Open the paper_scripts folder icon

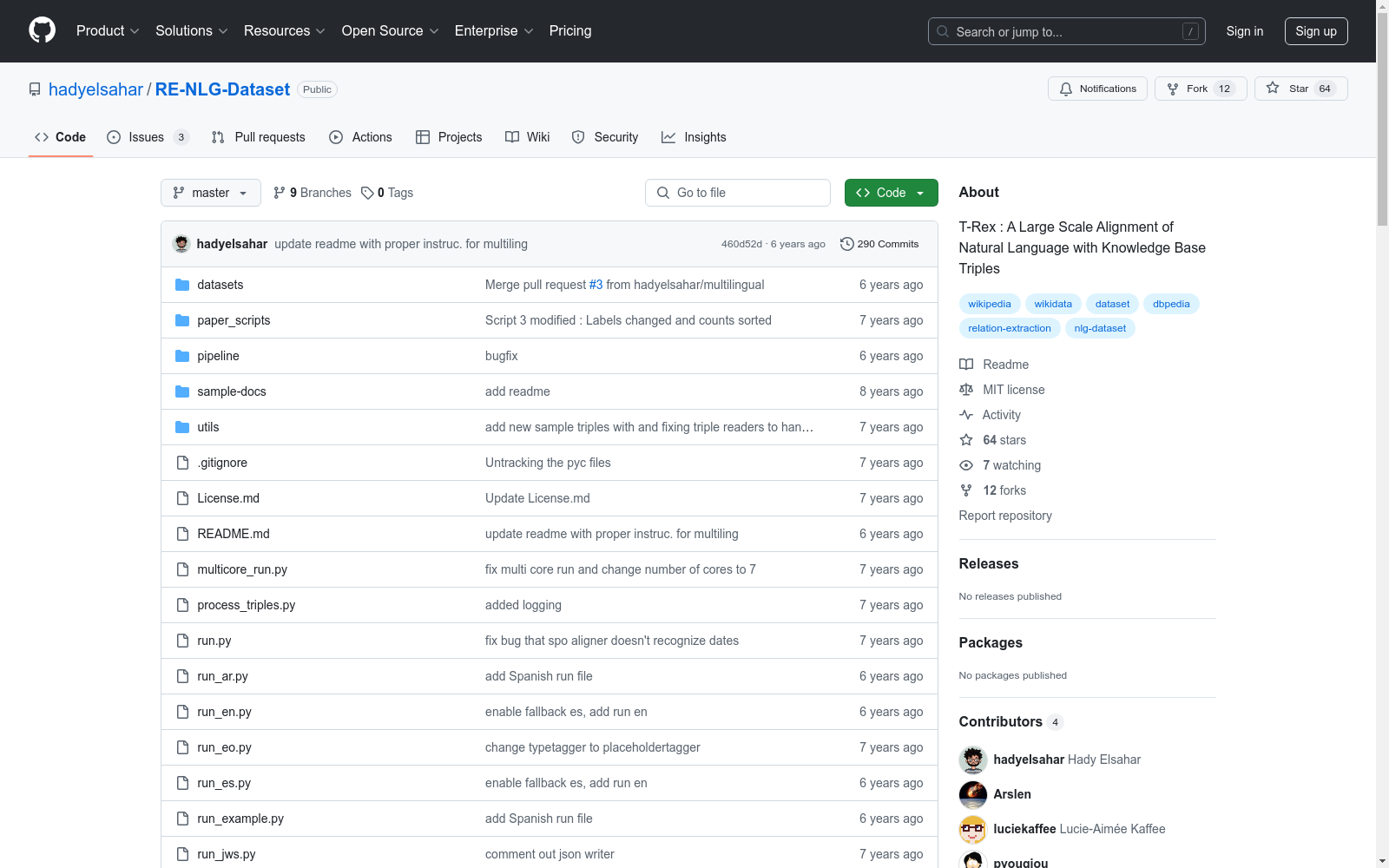pyautogui.click(x=182, y=320)
